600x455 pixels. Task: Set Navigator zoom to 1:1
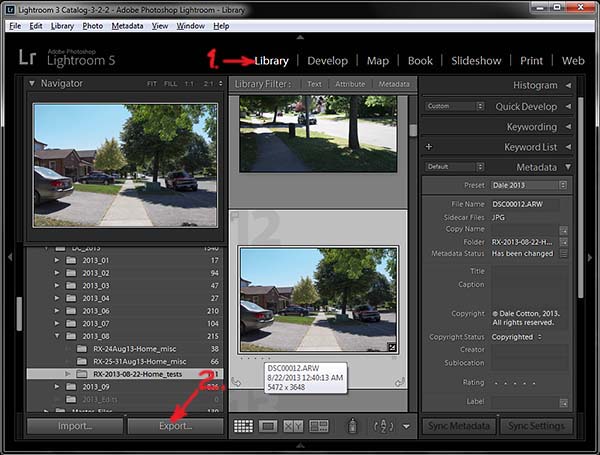point(189,83)
